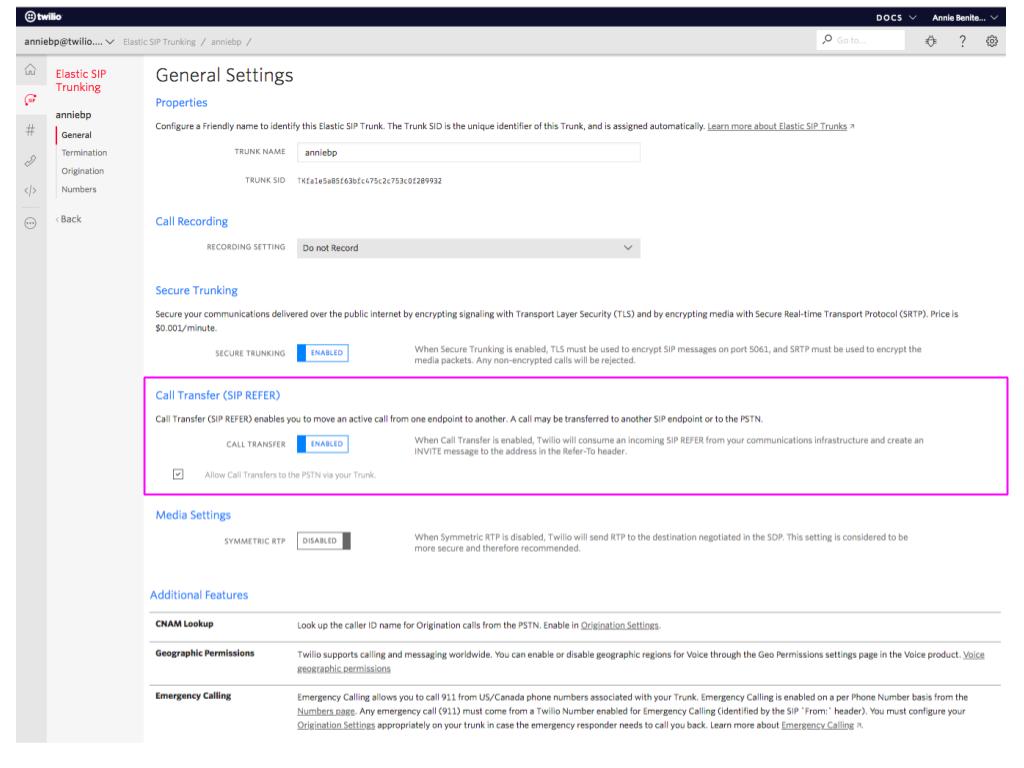
Task: Open the Numbers section
Action: [x=79, y=189]
